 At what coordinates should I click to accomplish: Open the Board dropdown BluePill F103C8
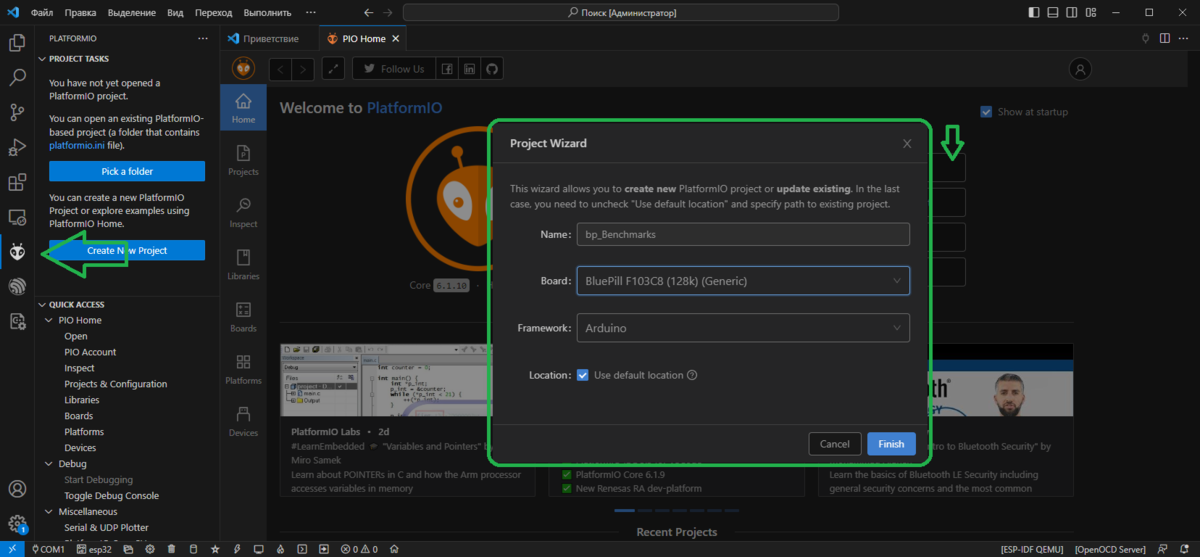click(743, 281)
